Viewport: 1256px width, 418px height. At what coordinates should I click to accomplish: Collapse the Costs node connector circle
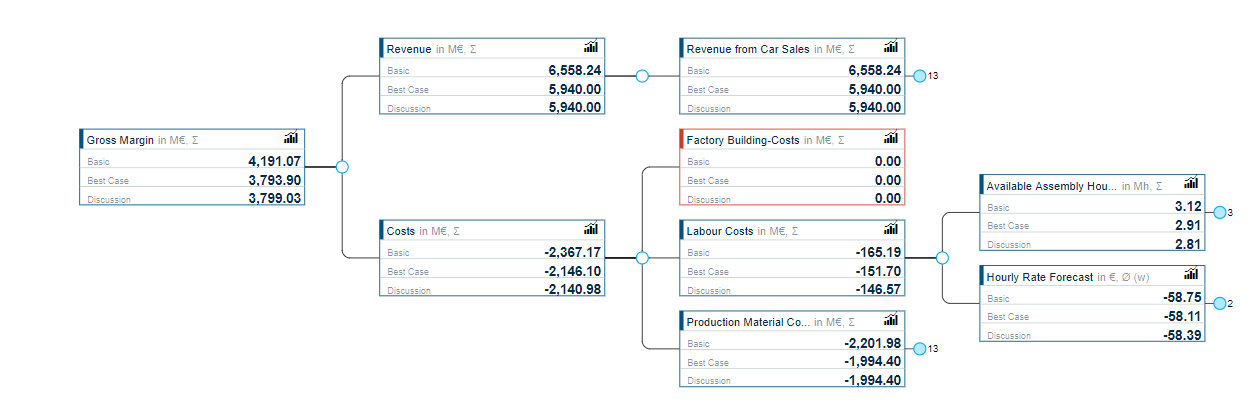click(x=642, y=258)
